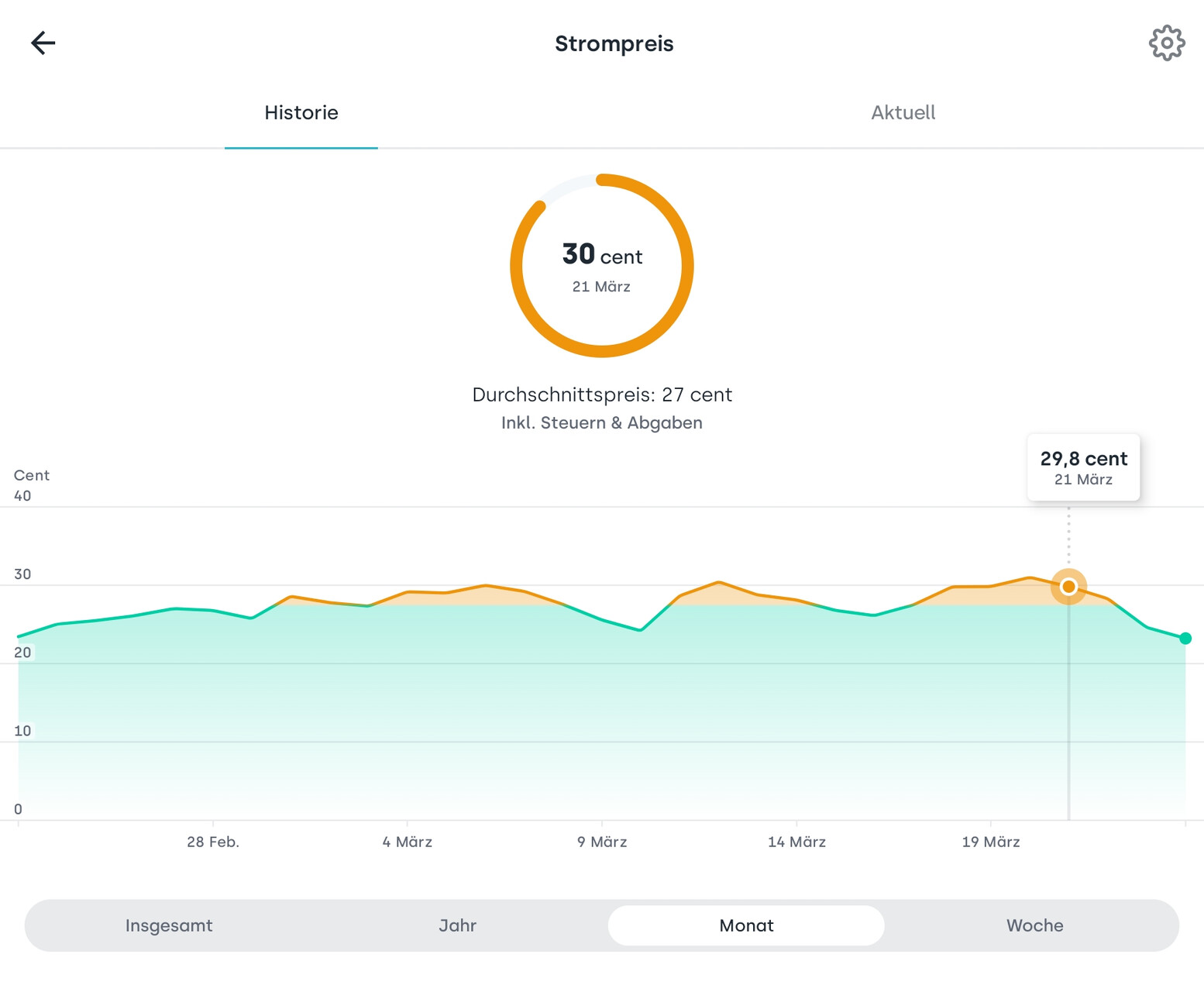Select the Historie tab

click(301, 113)
